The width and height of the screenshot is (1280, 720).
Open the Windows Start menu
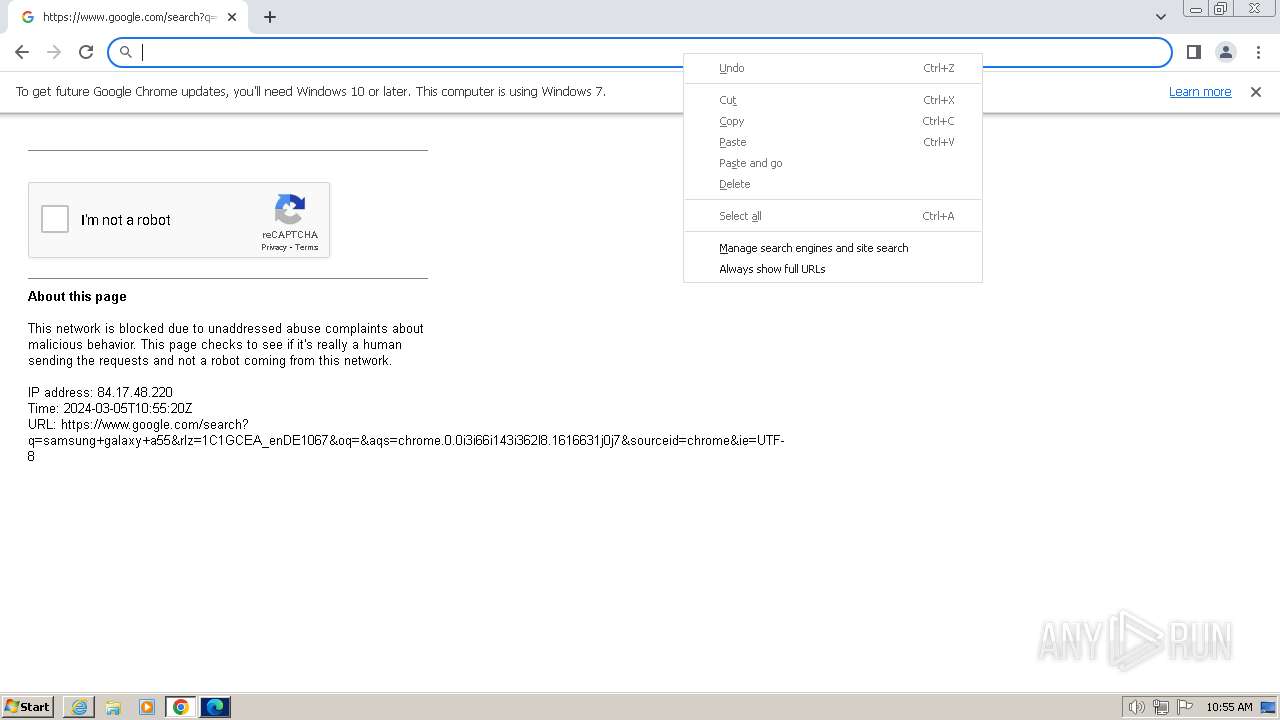pyautogui.click(x=28, y=706)
